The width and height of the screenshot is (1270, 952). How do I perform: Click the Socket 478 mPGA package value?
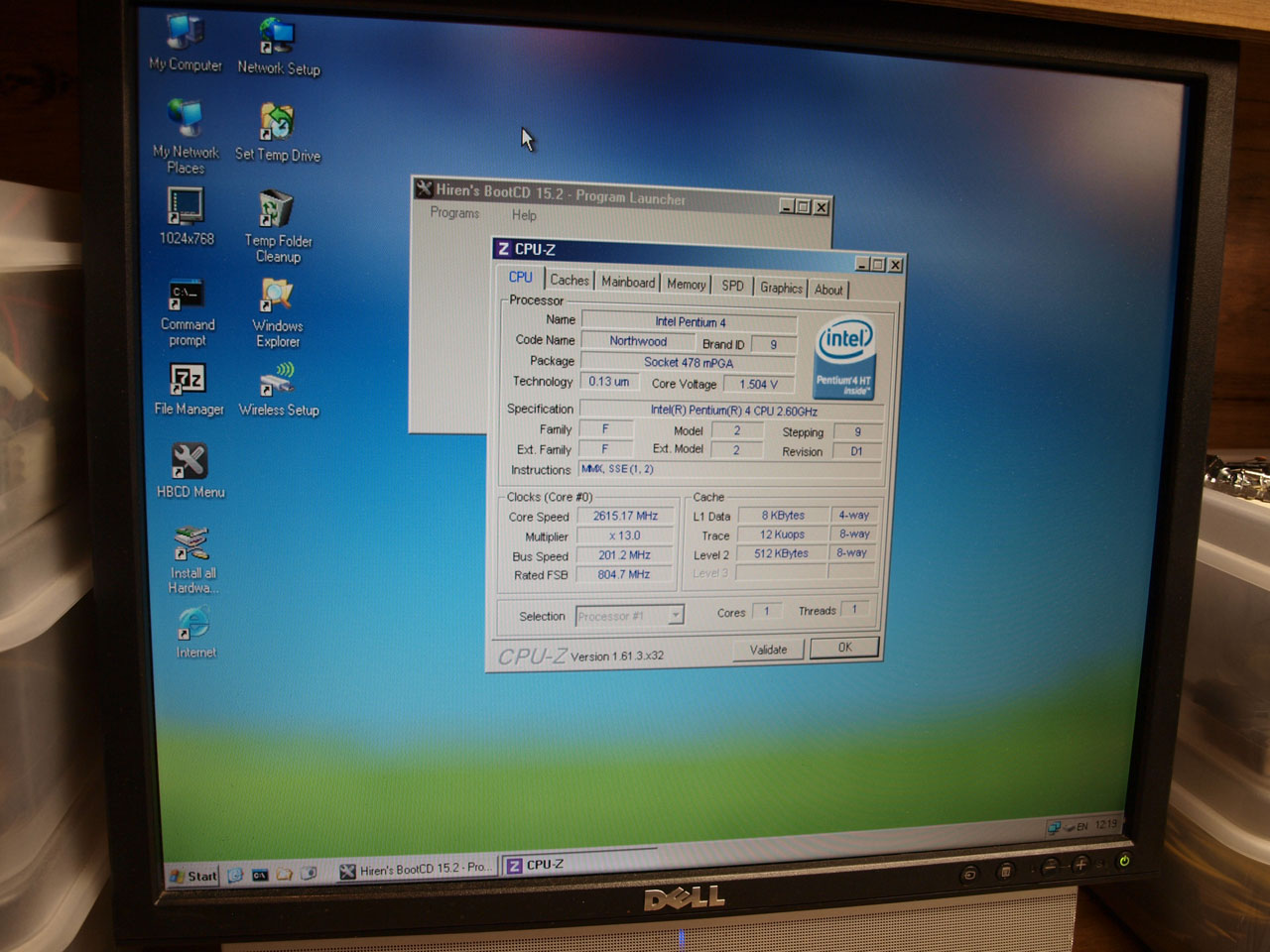click(x=689, y=363)
